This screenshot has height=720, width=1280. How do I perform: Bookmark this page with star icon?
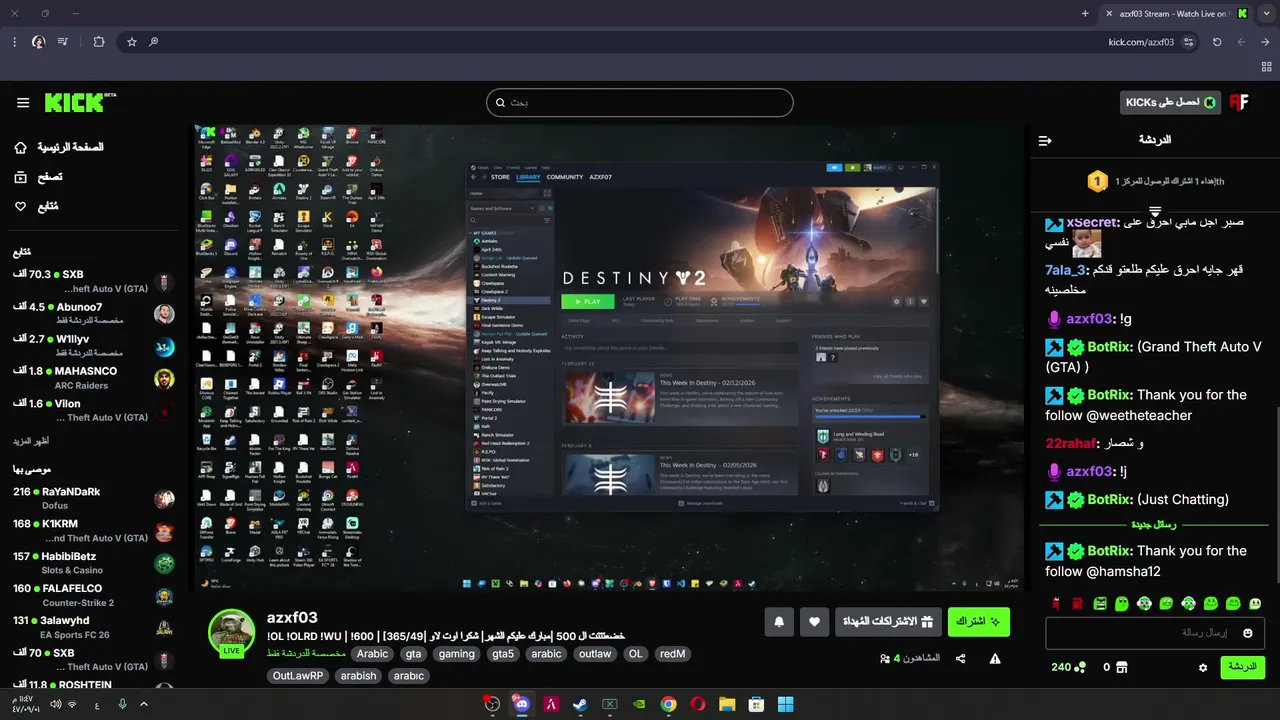click(131, 42)
